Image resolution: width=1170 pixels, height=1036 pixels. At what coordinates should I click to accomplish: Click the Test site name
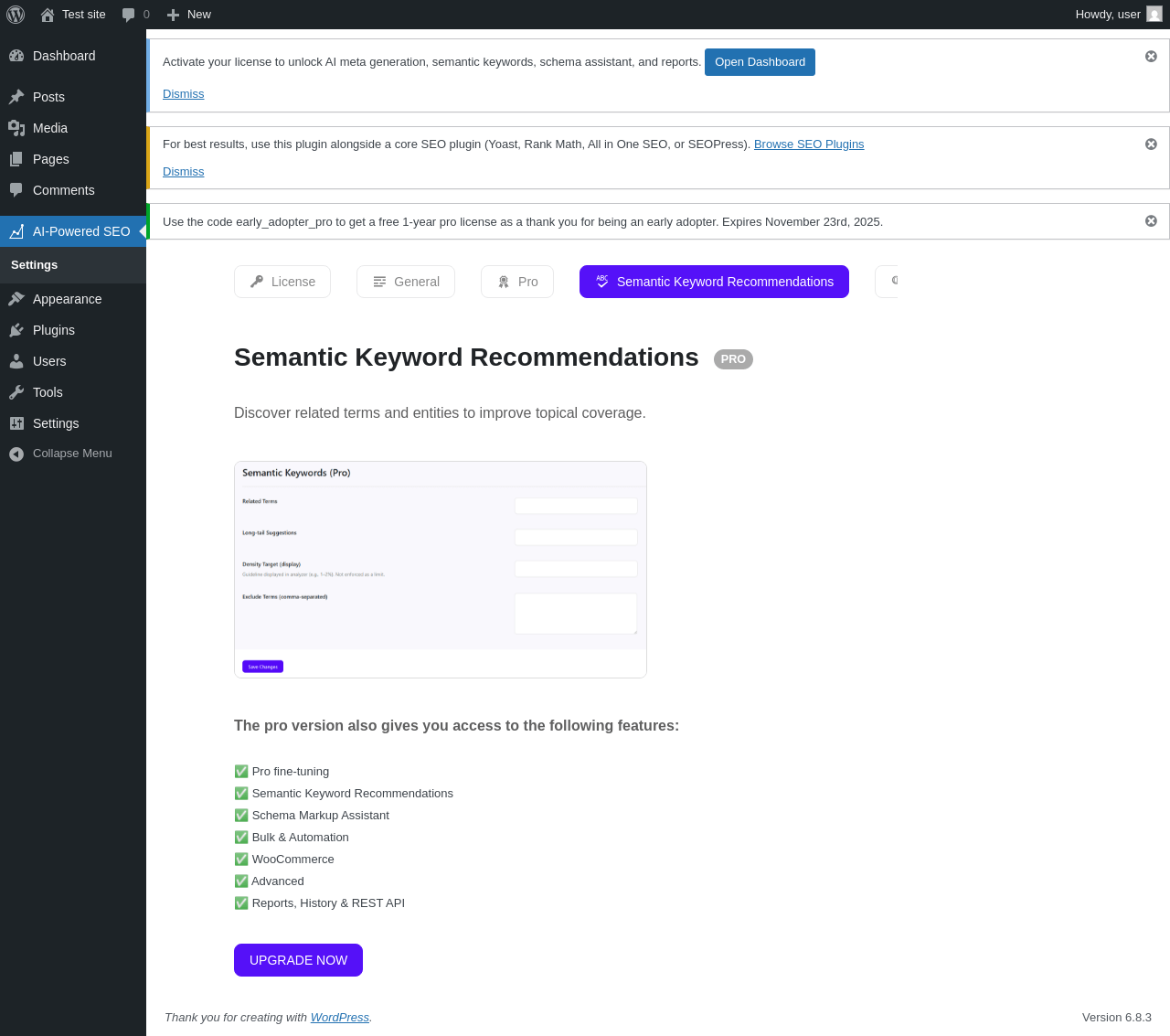tap(84, 15)
